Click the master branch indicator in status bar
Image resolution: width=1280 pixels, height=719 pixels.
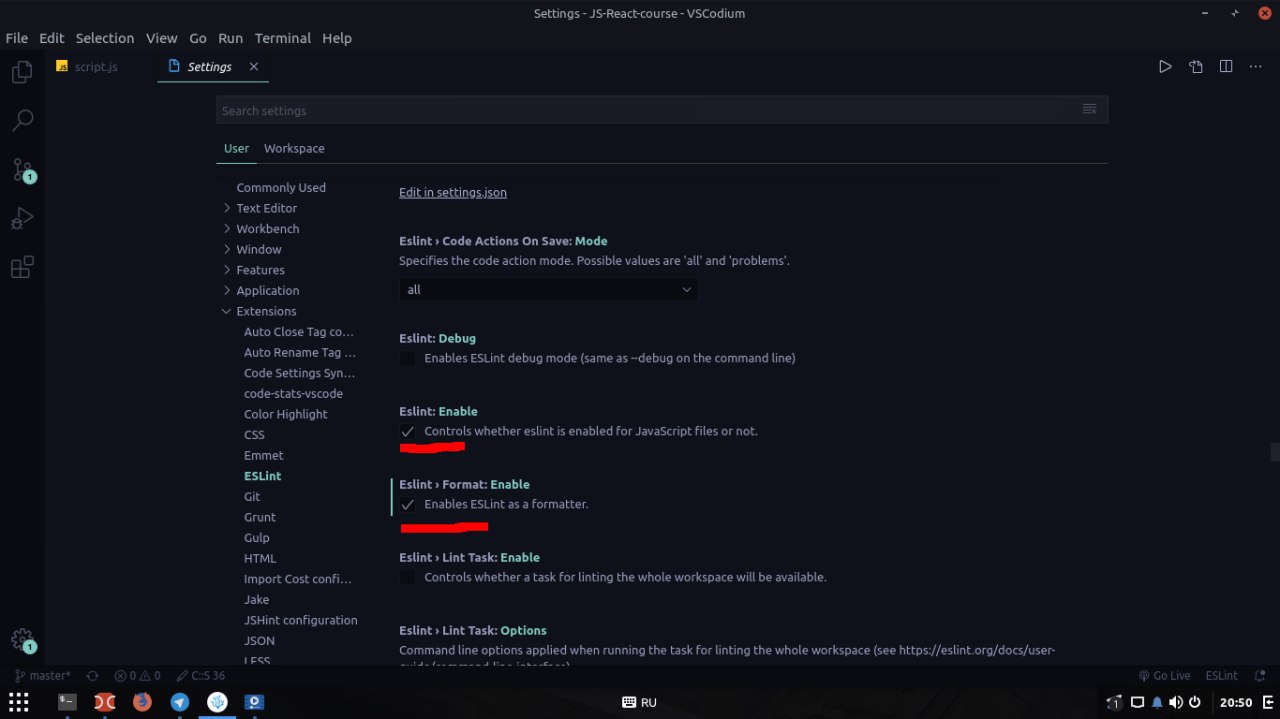(43, 676)
